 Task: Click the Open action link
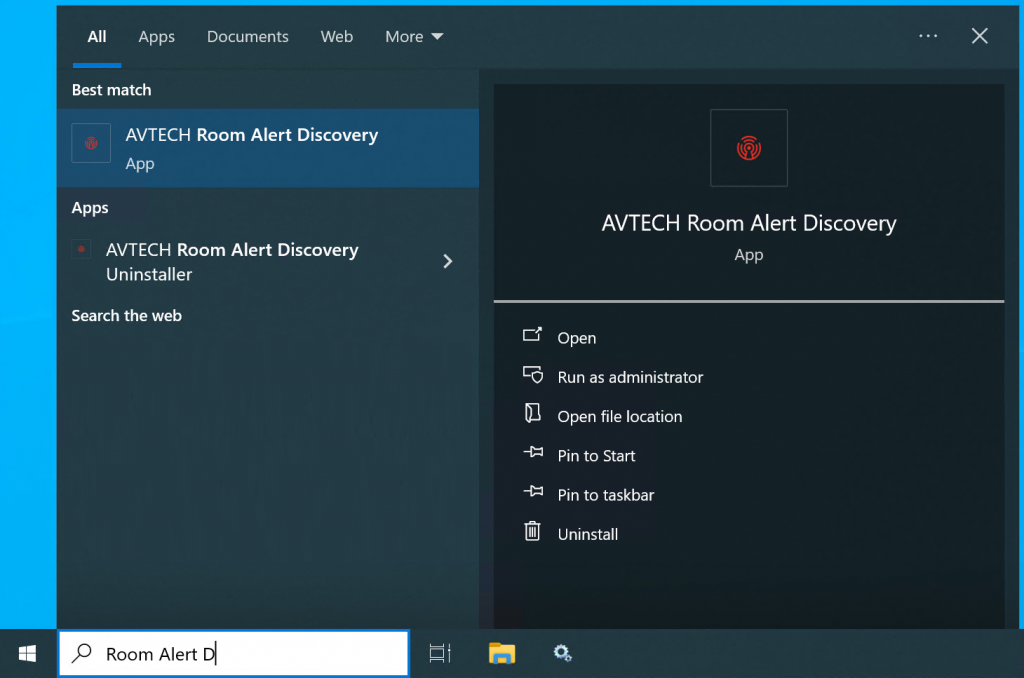[578, 338]
